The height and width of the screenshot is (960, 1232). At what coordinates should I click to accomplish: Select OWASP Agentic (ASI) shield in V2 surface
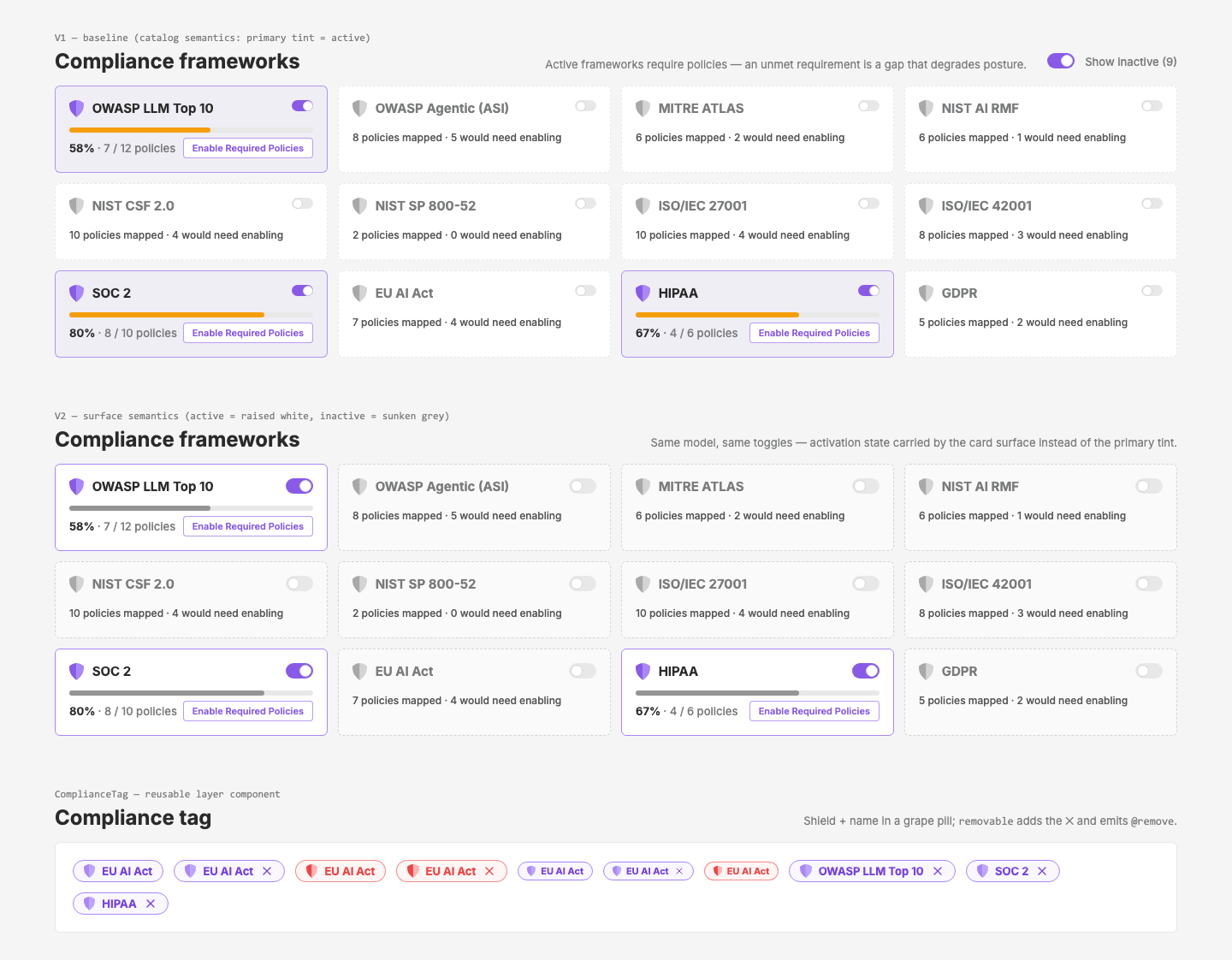360,487
